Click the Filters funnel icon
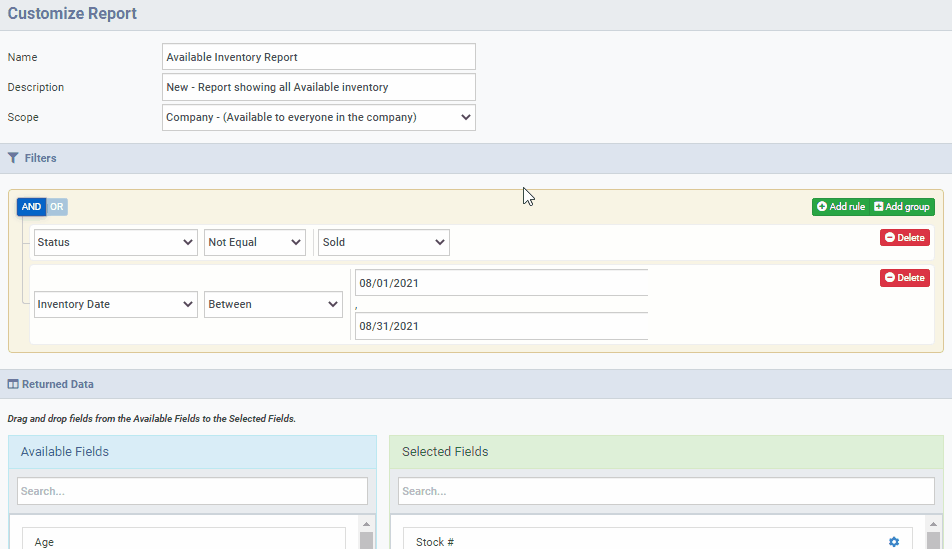This screenshot has height=549, width=952. 13,158
